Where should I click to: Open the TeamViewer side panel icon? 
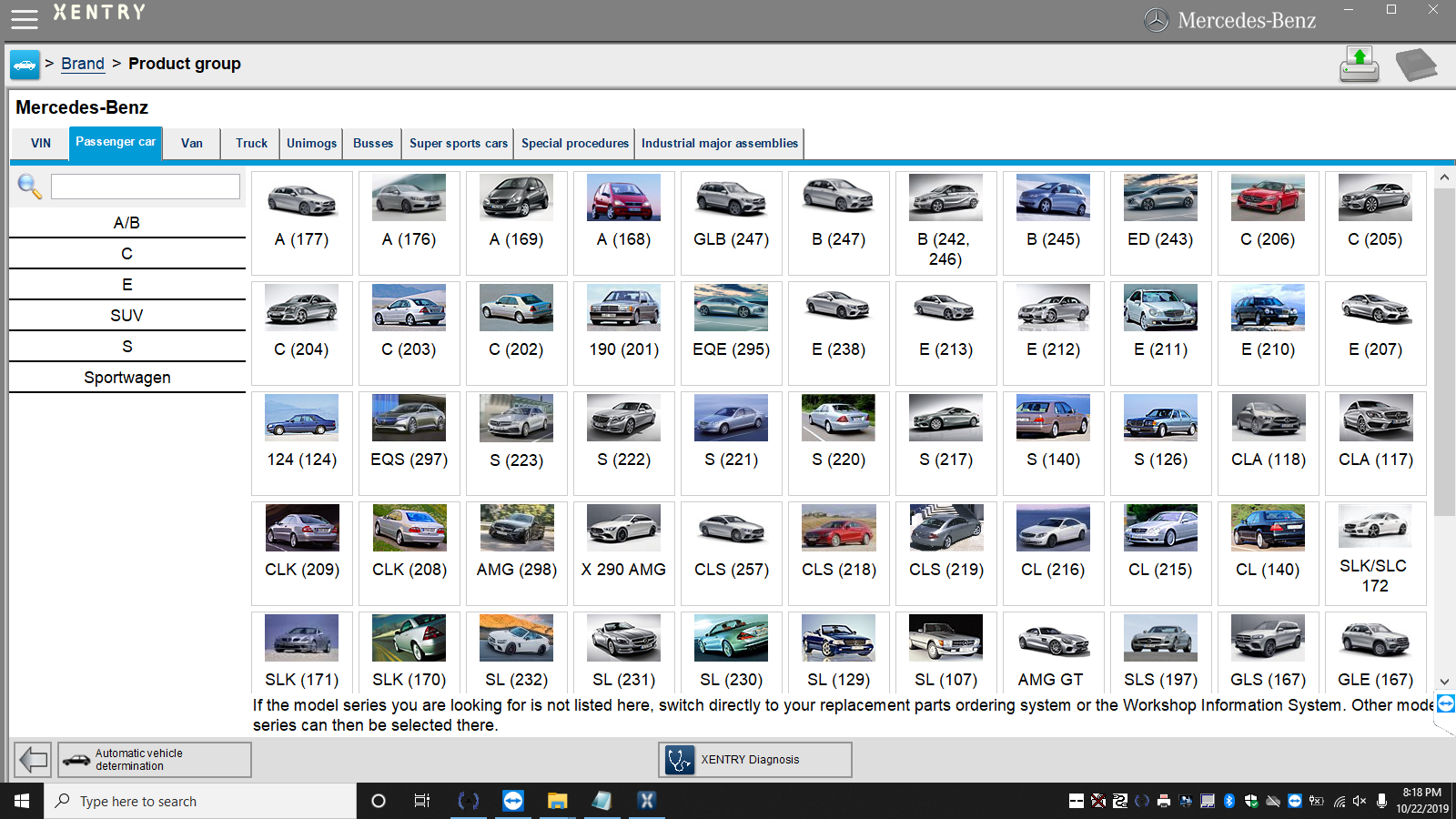coord(1446,703)
